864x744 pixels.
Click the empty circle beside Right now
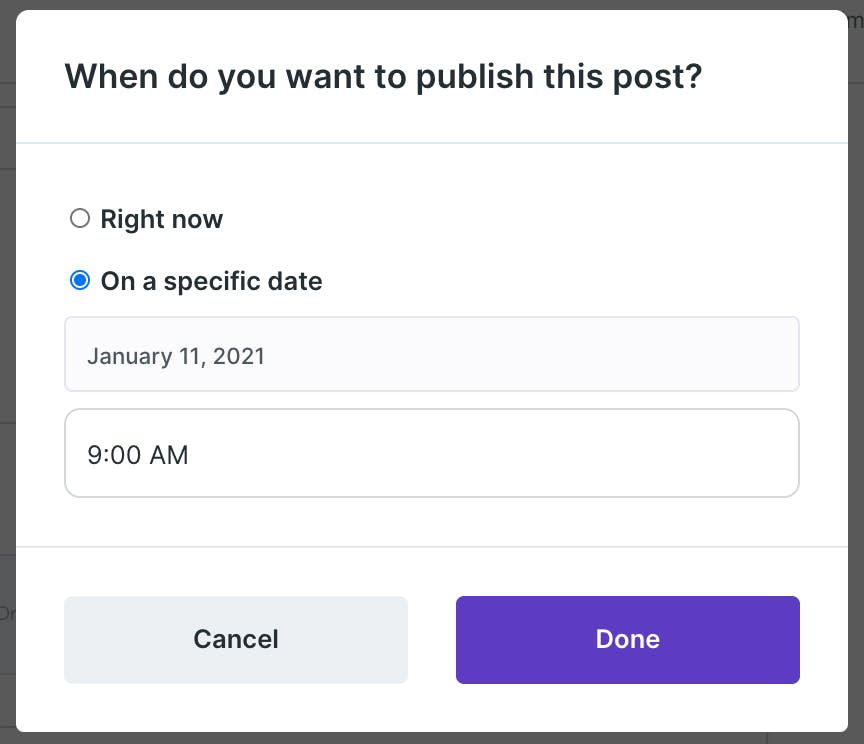(80, 218)
